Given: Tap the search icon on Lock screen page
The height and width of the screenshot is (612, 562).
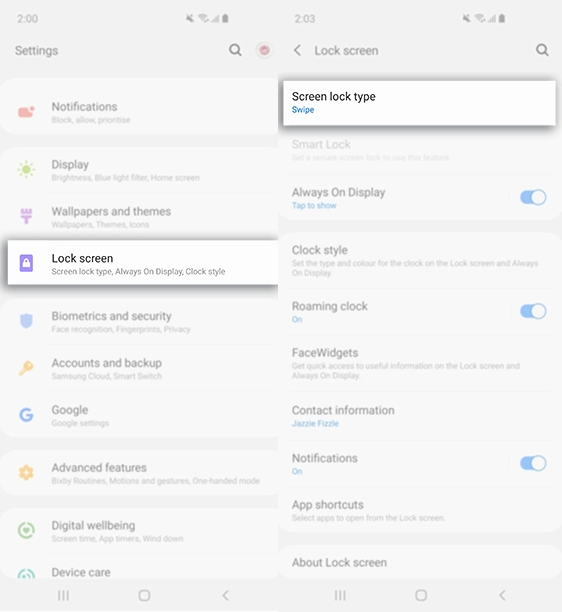Looking at the screenshot, I should click(x=542, y=50).
